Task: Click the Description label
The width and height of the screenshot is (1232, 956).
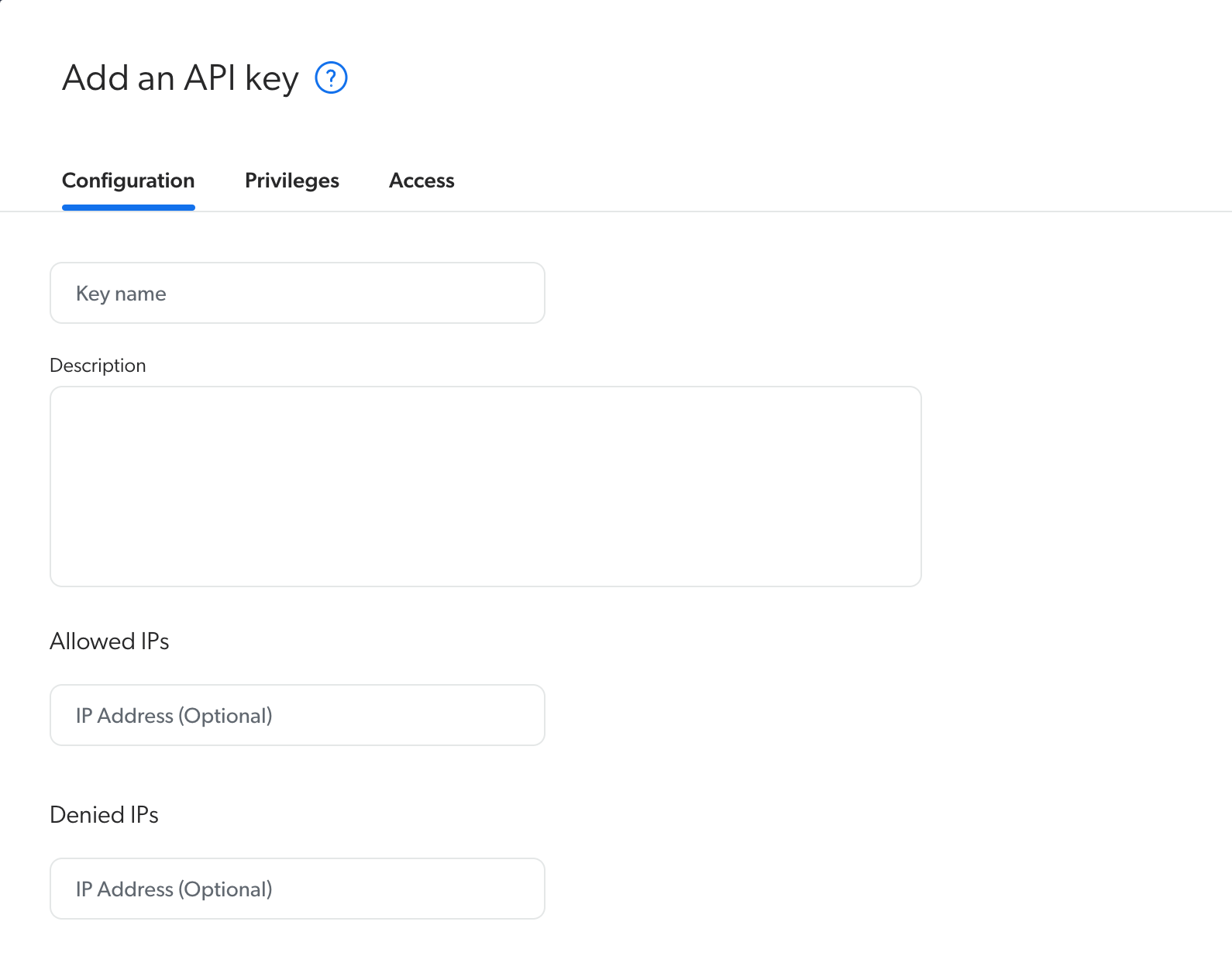Action: pos(98,366)
